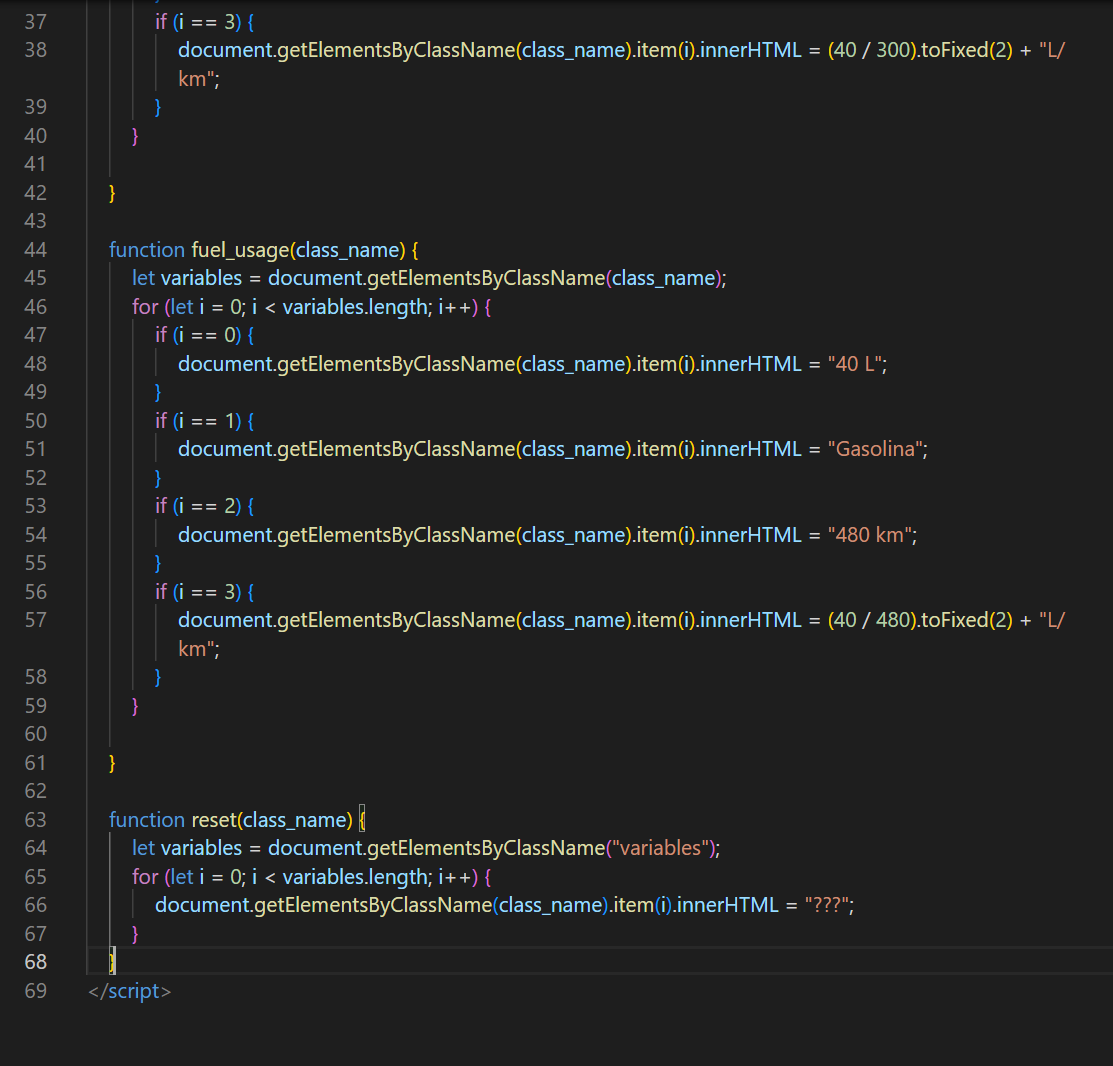This screenshot has height=1066, width=1113.
Task: Click line number 63 in the gutter
Action: click(35, 820)
